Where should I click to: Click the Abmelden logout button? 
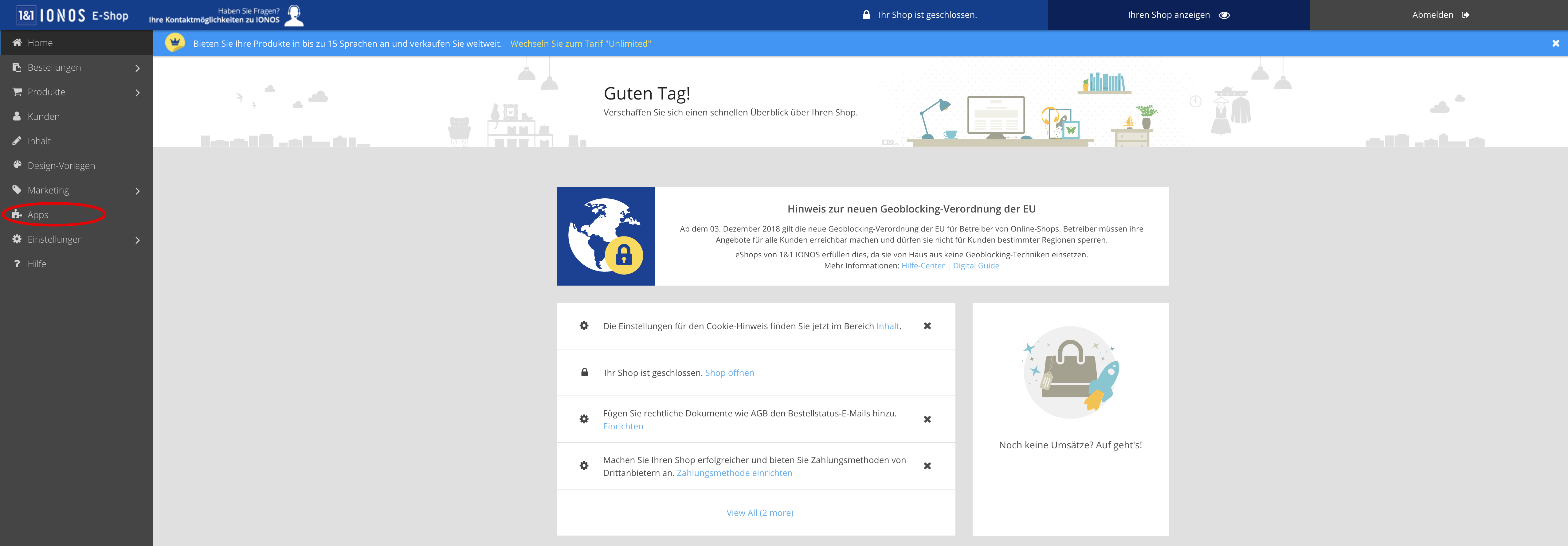(x=1439, y=15)
